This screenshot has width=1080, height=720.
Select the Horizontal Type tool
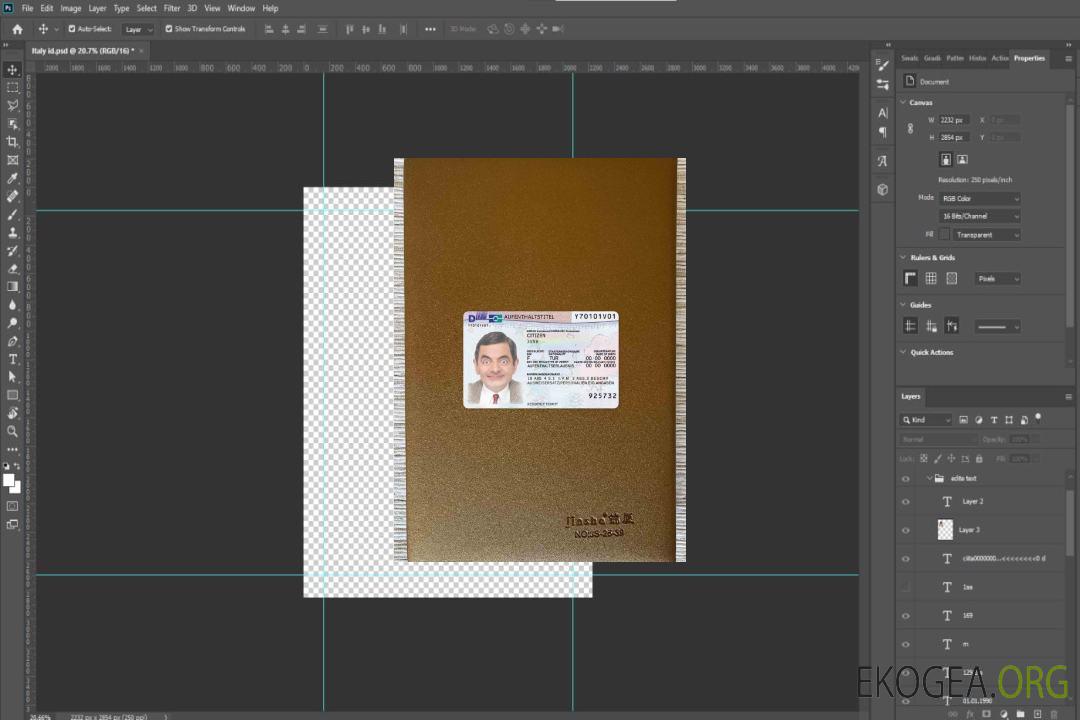(x=12, y=359)
